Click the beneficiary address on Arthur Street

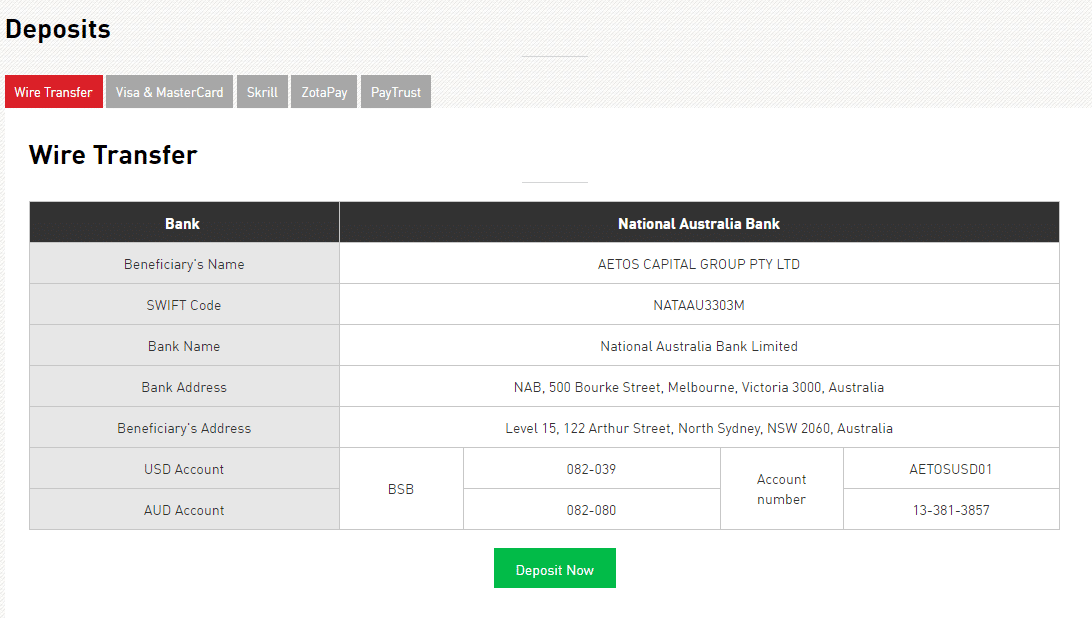[698, 428]
